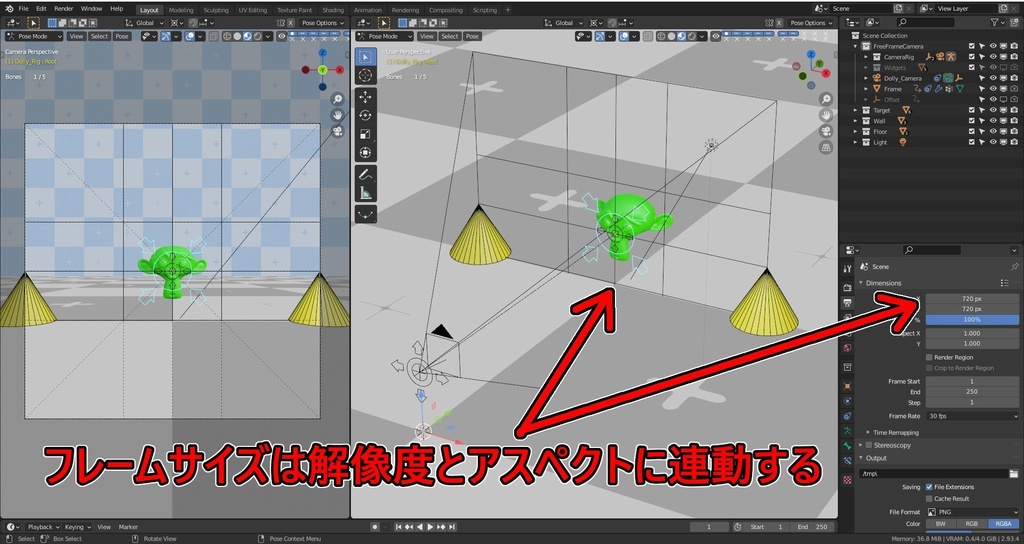Viewport: 1024px width, 544px height.
Task: Open the Texture properties tab icon
Action: (x=847, y=479)
